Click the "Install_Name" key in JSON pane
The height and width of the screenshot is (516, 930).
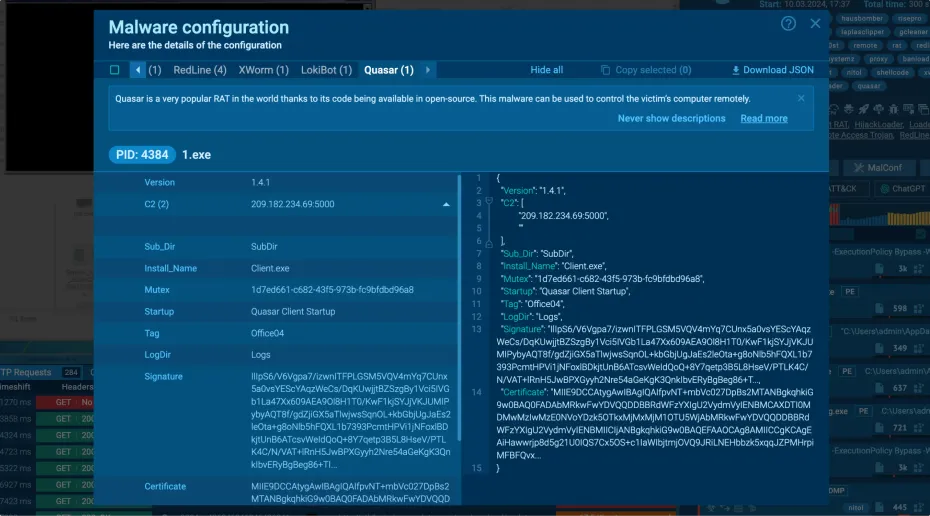[x=528, y=266]
